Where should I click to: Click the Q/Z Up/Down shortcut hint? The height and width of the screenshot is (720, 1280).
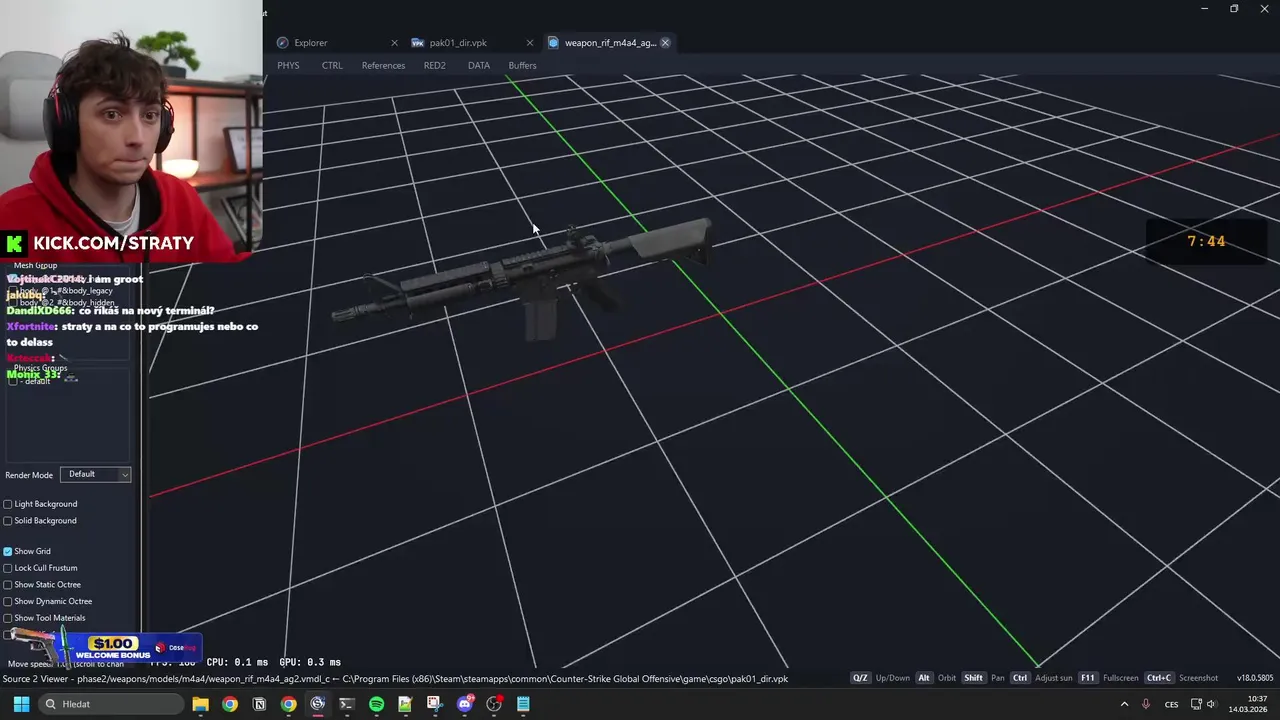tap(881, 678)
